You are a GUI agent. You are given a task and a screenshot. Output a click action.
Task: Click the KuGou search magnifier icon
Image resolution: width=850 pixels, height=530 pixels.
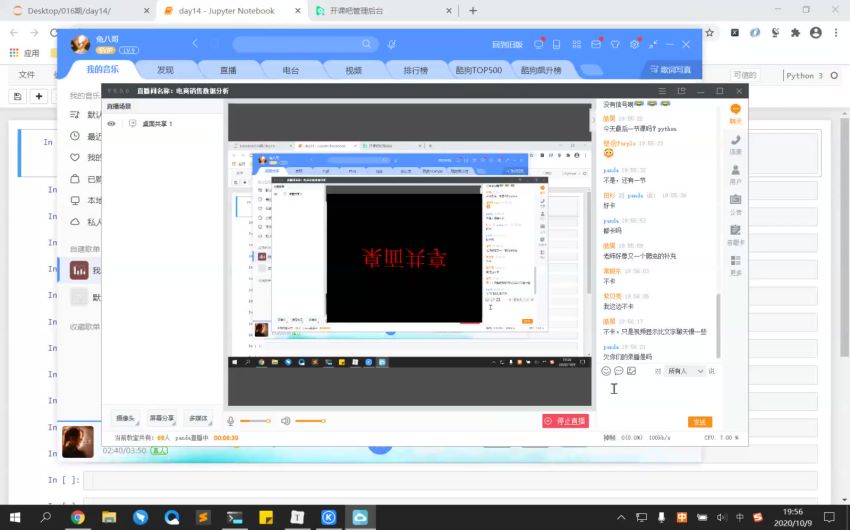[367, 44]
